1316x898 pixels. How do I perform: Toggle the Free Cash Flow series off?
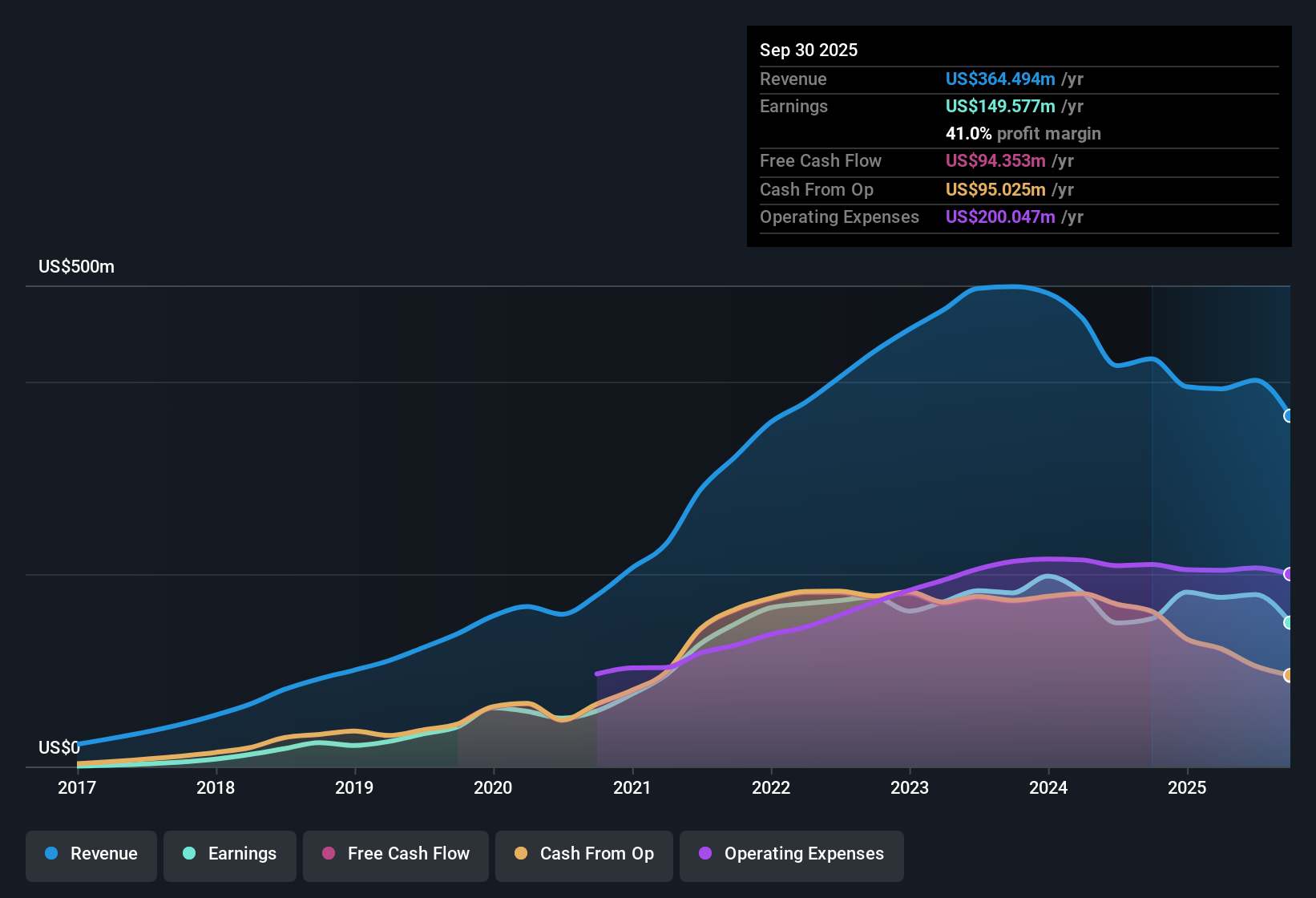coord(395,854)
